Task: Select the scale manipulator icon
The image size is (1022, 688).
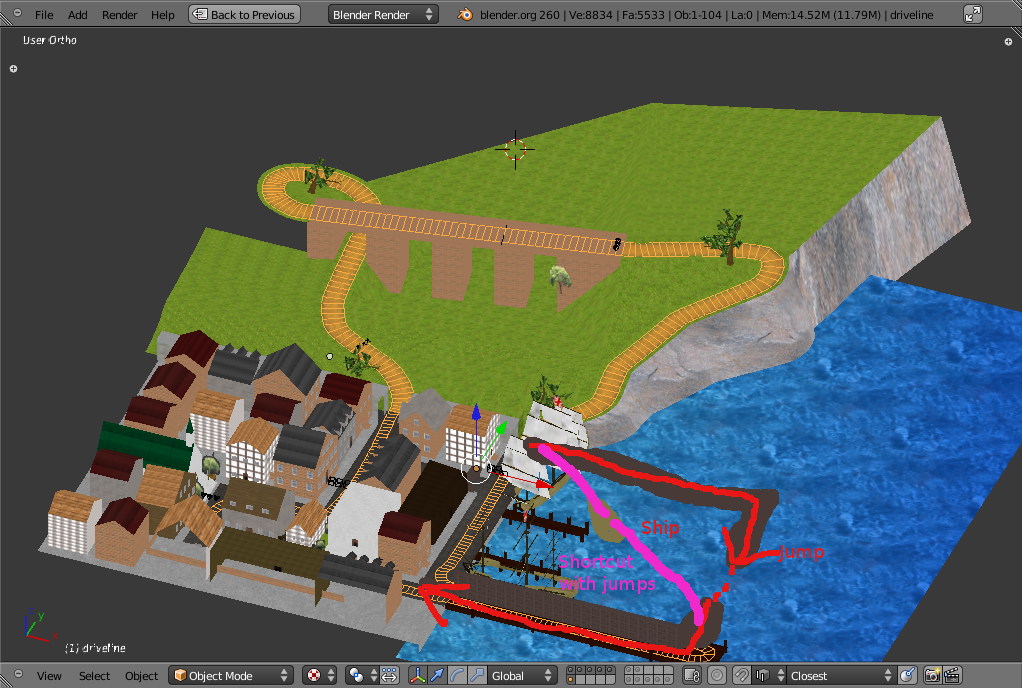Action: point(477,676)
